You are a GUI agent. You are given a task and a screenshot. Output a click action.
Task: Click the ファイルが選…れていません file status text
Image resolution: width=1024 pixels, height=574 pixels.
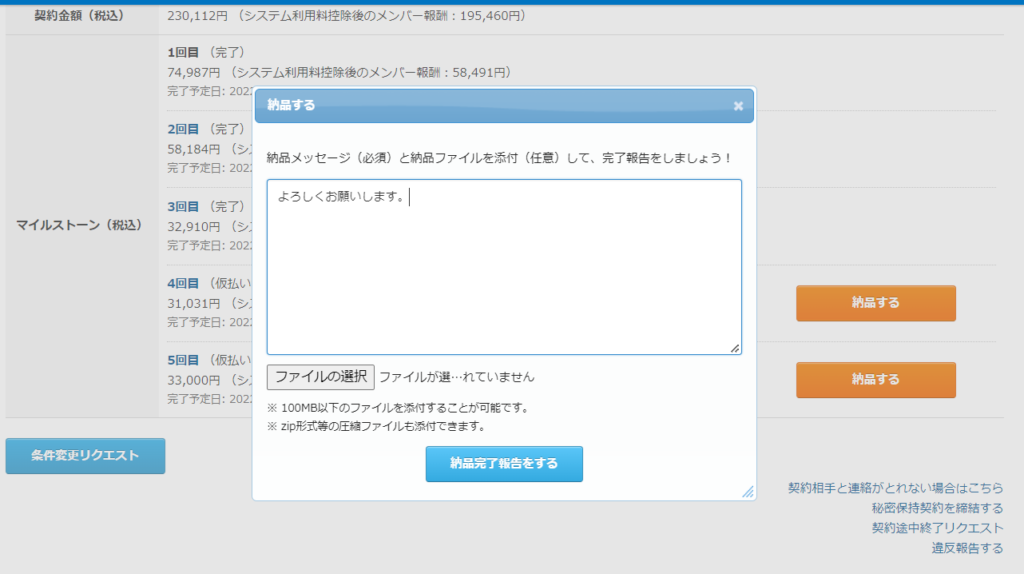457,378
